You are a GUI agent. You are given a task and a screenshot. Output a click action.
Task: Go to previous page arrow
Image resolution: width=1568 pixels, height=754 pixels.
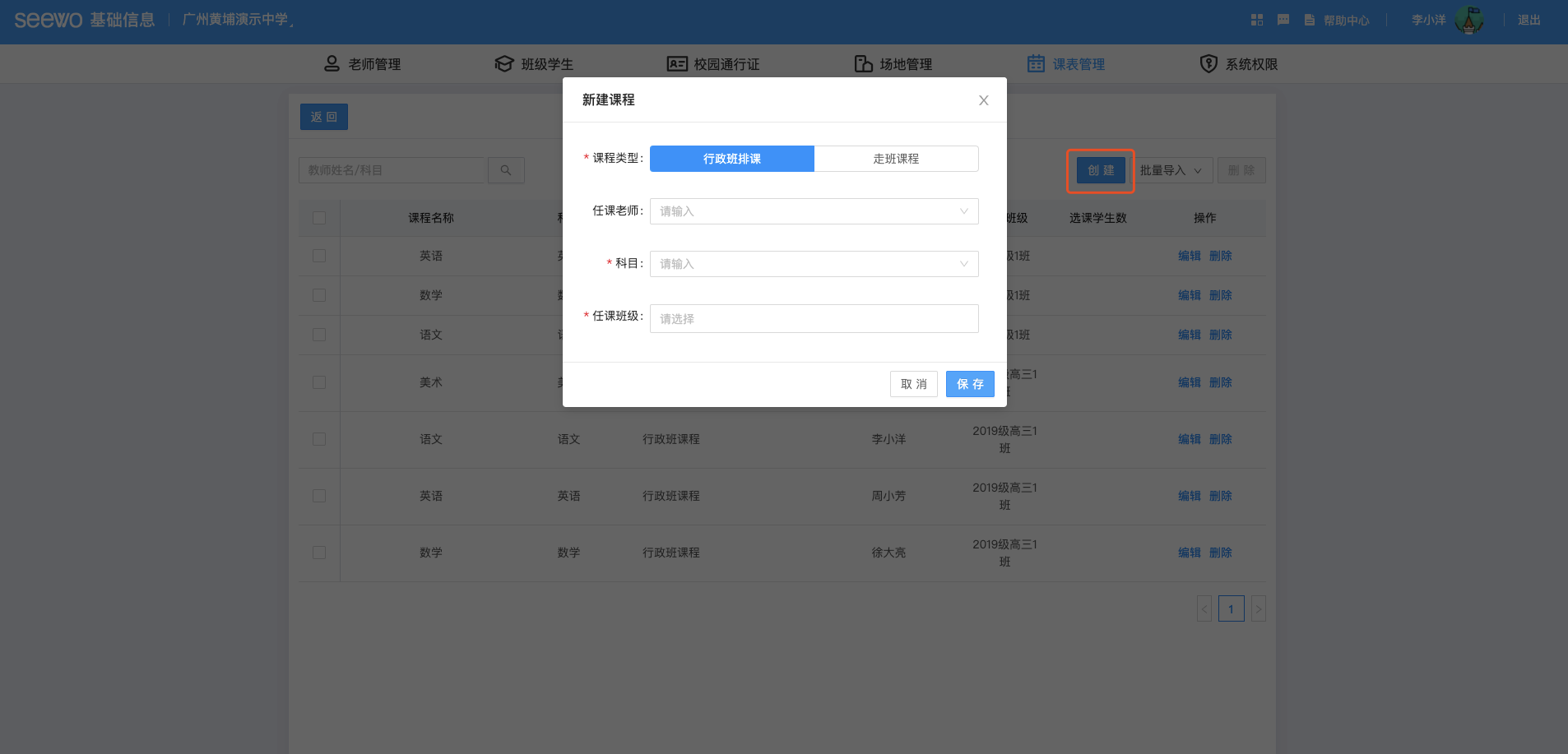coord(1204,608)
